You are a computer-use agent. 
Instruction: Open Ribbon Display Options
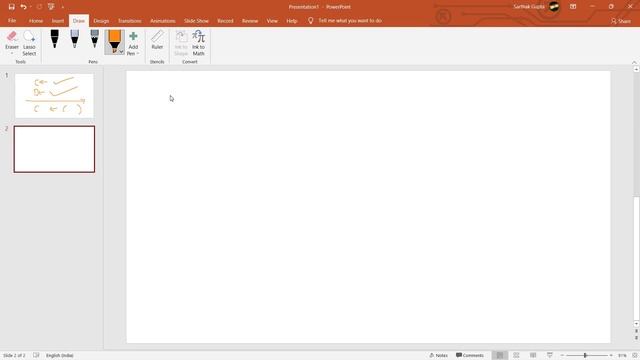click(x=573, y=7)
